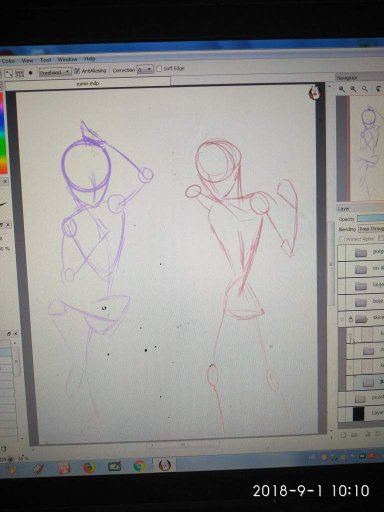Click the new layer icon below layer list
Viewport: 384px width, 512px height.
343,435
